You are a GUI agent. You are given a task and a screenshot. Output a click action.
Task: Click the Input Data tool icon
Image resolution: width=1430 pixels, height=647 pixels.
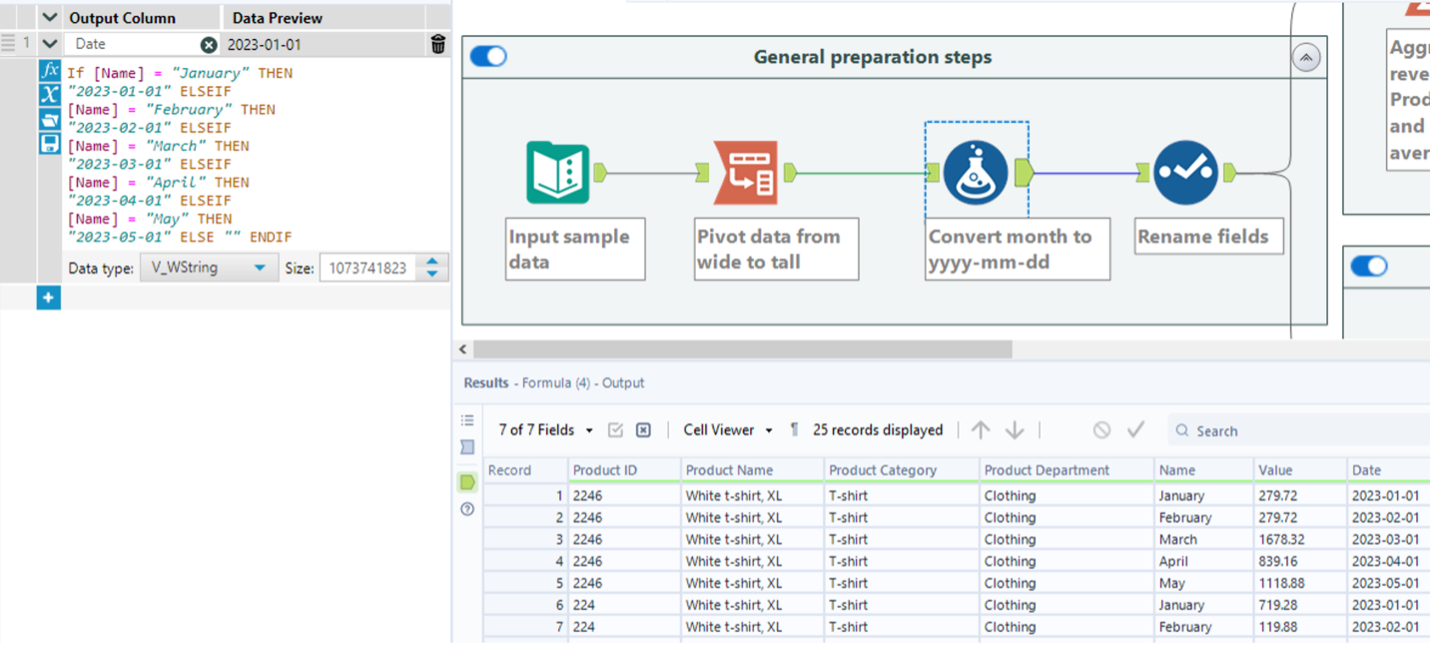pyautogui.click(x=558, y=173)
